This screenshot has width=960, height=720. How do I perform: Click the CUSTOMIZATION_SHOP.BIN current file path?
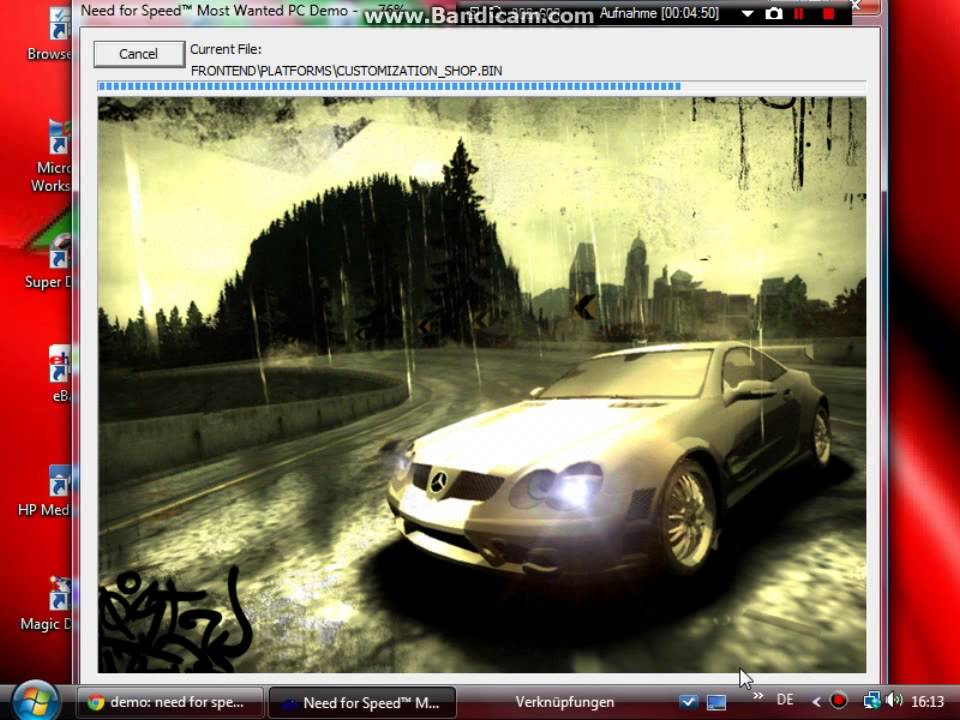click(347, 71)
